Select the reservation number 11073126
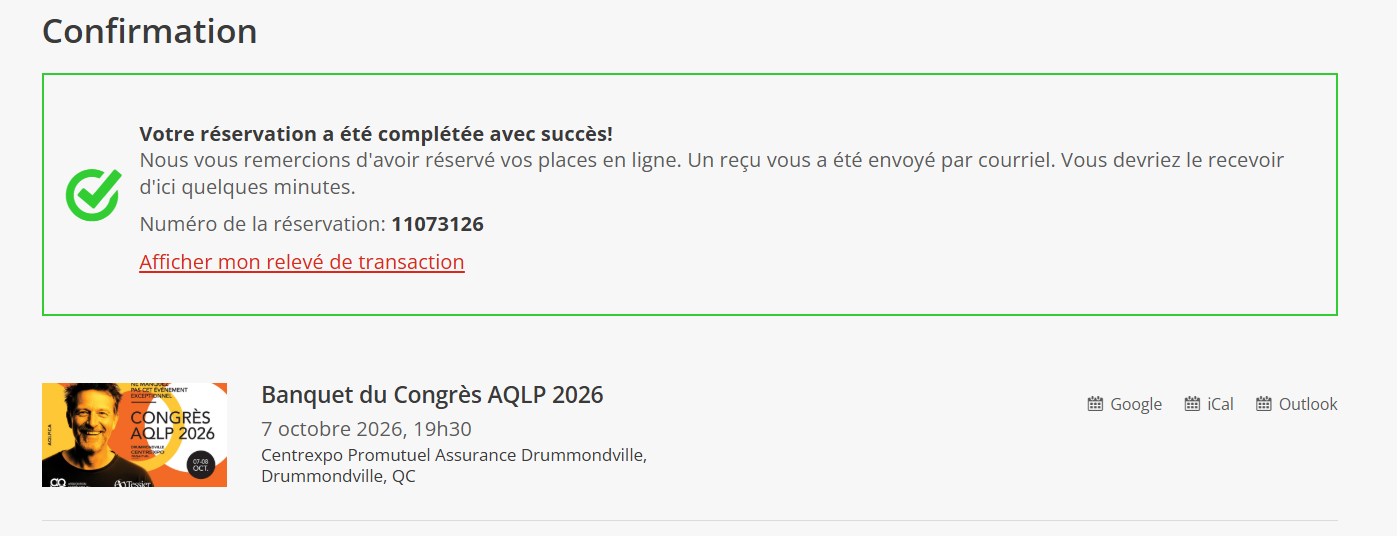 tap(437, 224)
